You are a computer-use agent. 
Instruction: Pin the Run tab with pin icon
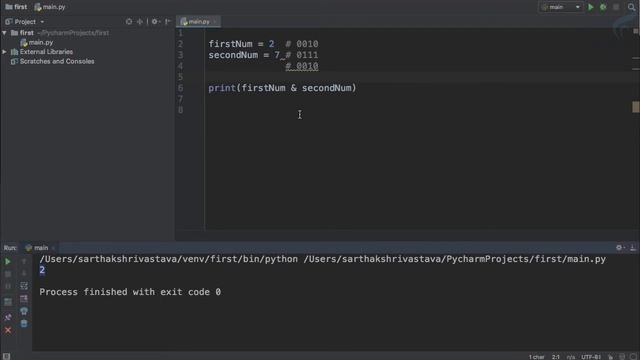coord(7,317)
